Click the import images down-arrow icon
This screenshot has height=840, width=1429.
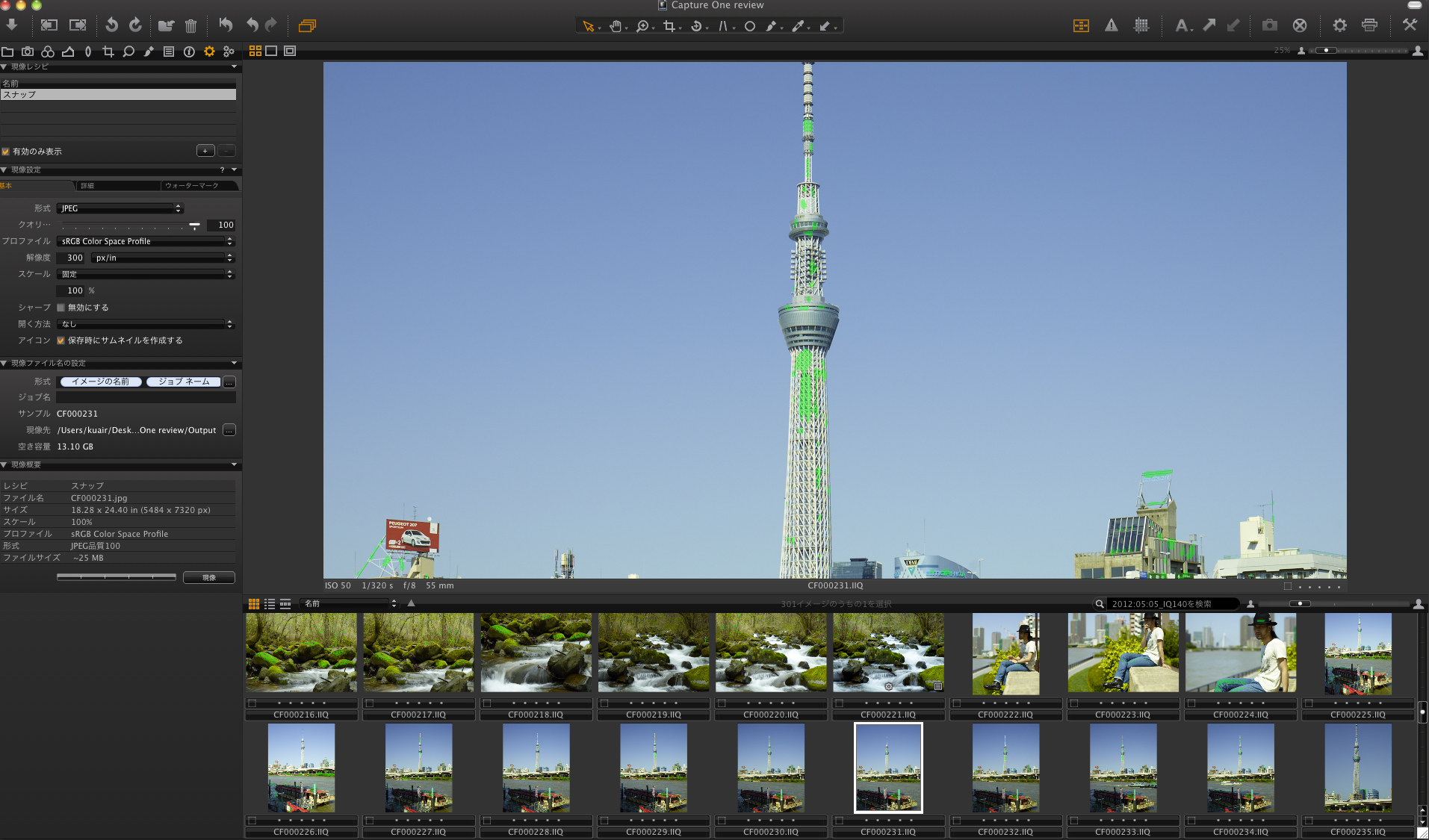tap(12, 25)
